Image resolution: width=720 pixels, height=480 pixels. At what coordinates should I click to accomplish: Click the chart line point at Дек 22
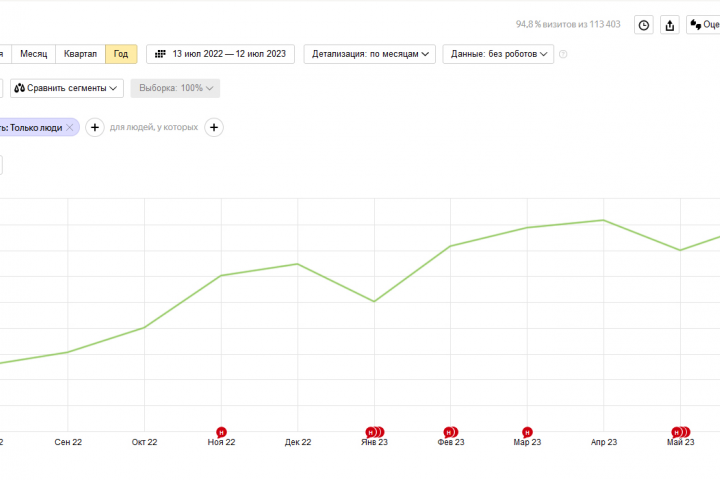[x=298, y=264]
